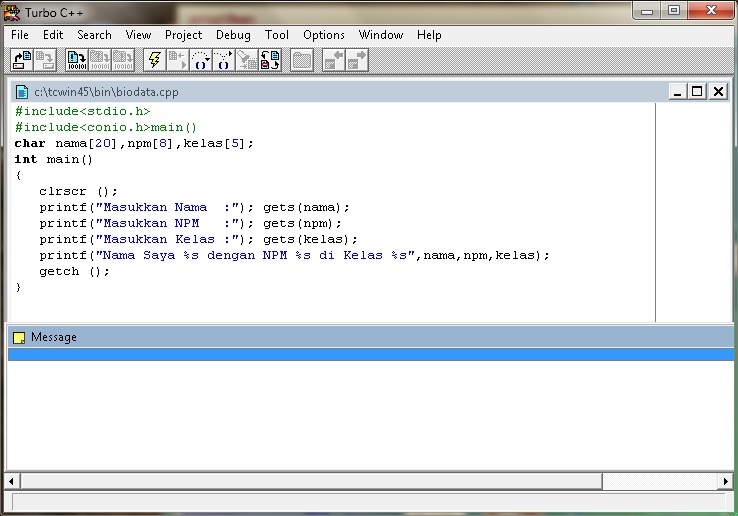Click the #include<conio.h>main() line

coord(105,127)
